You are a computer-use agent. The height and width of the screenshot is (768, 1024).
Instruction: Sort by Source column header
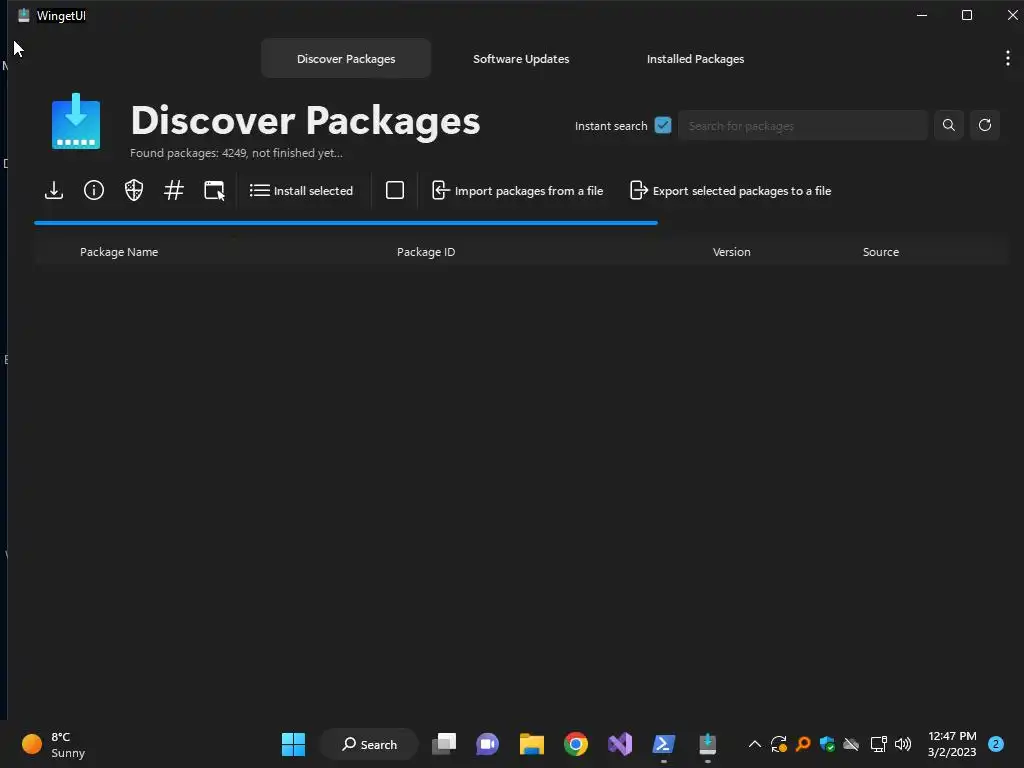[880, 252]
